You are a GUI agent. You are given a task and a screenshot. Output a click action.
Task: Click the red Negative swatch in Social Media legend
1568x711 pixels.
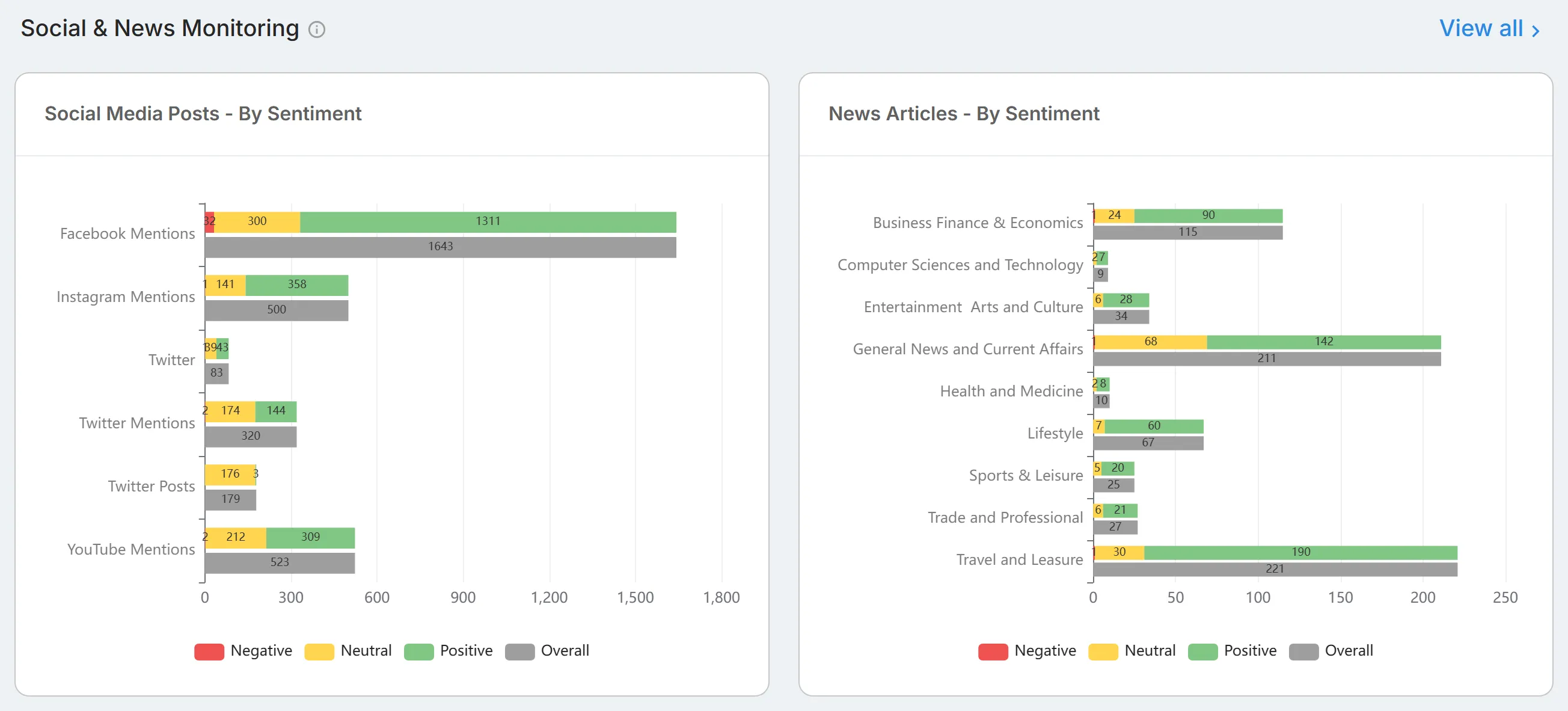click(209, 652)
